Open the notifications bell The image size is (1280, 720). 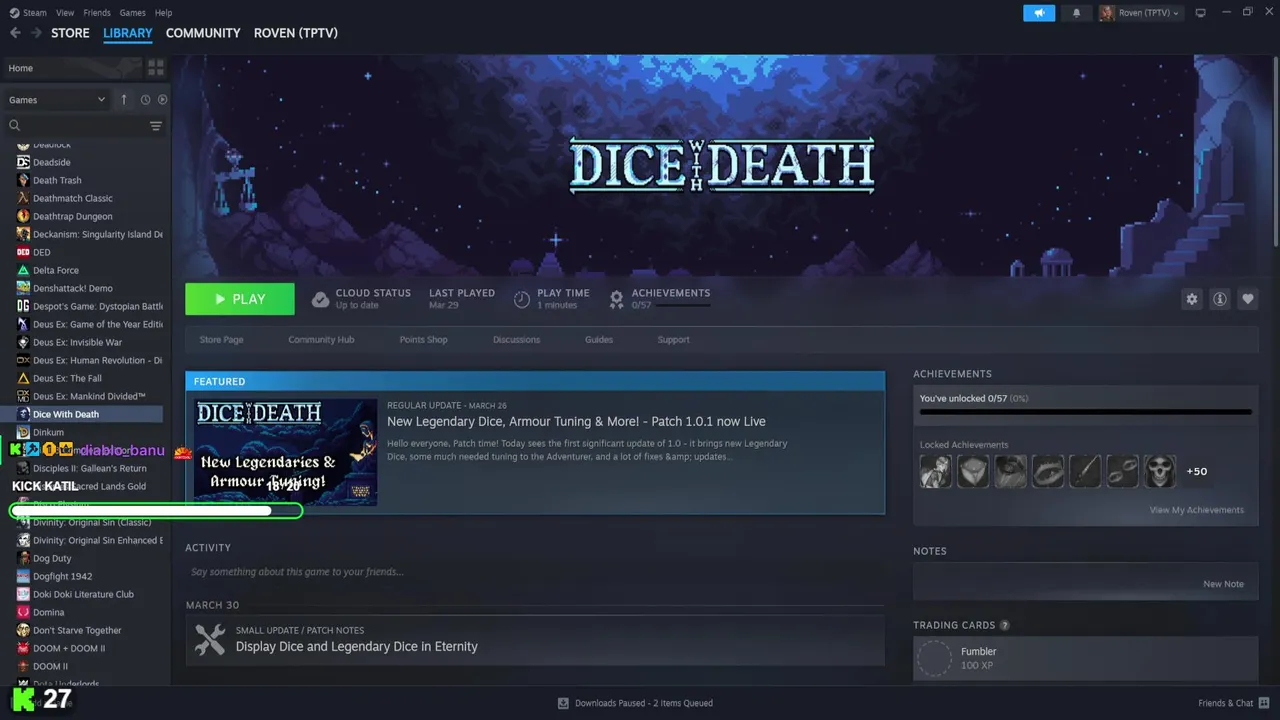(1077, 13)
